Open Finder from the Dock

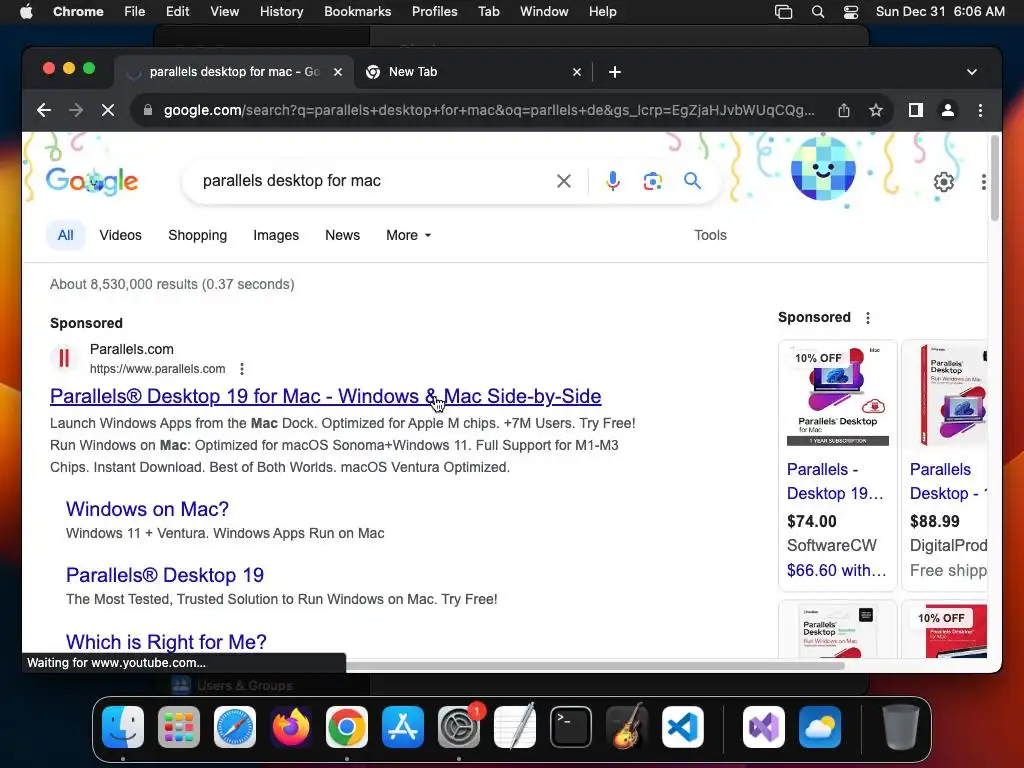123,727
